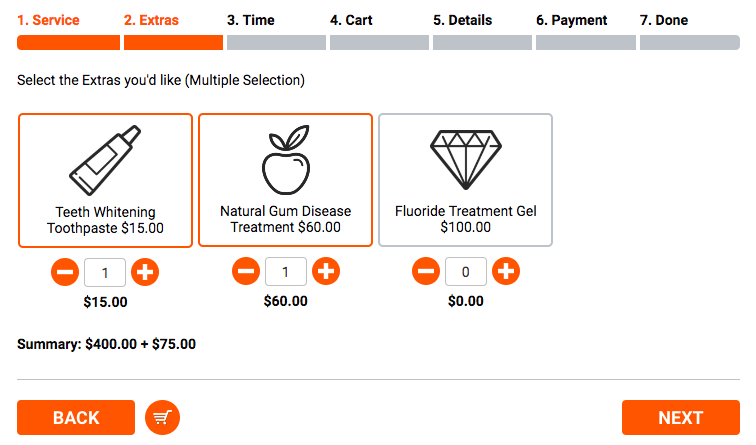Open the 3. Time step
The image size is (756, 445).
(x=251, y=20)
